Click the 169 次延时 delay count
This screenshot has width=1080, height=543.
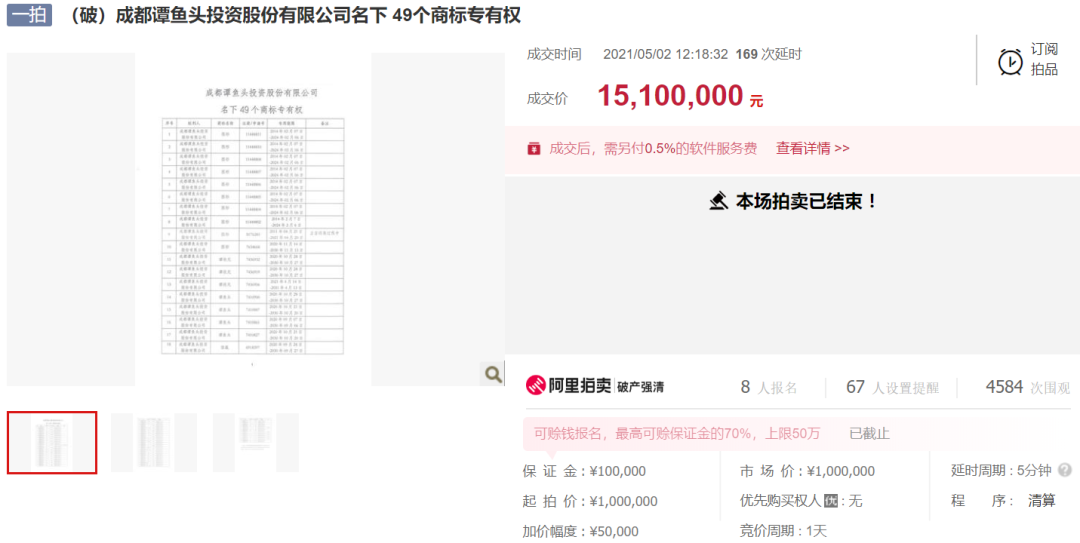pos(768,54)
